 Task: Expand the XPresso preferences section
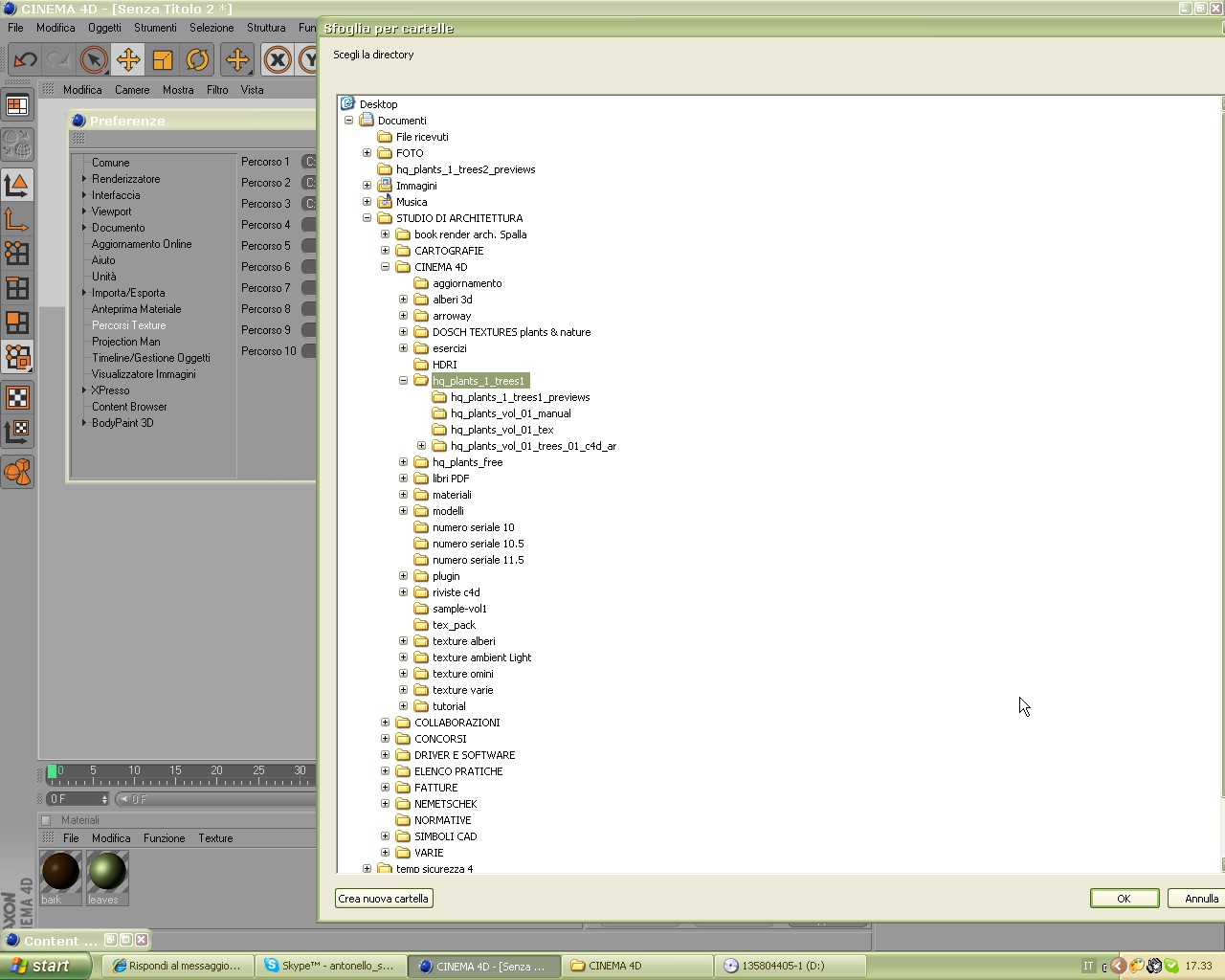[x=84, y=390]
